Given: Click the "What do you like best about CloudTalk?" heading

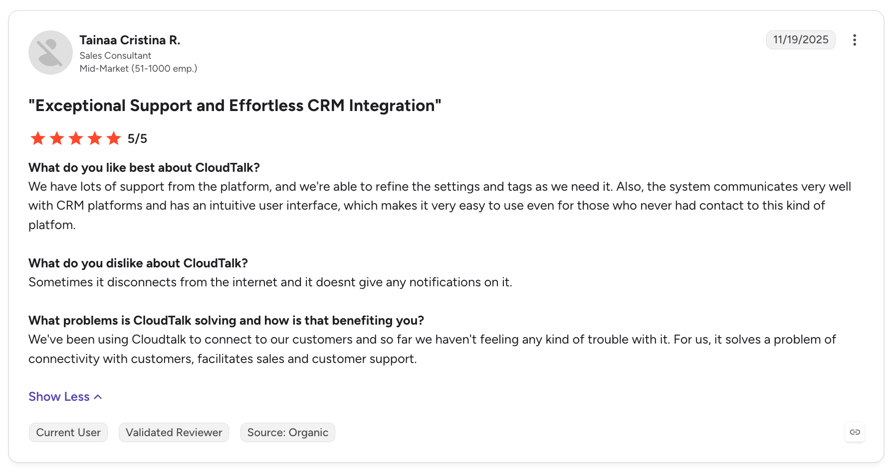Looking at the screenshot, I should pos(144,168).
